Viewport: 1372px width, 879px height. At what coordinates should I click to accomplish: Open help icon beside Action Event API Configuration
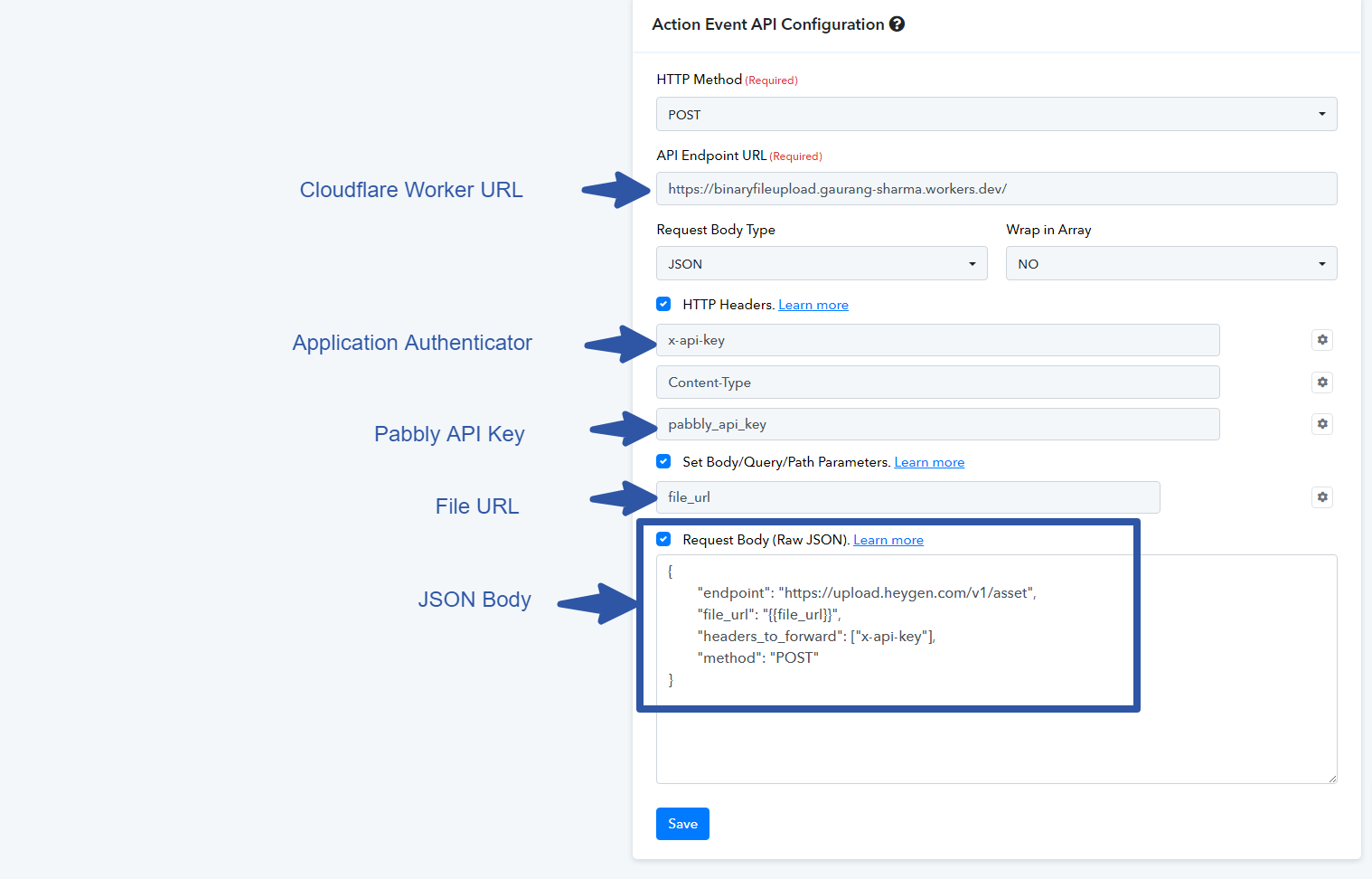(897, 24)
